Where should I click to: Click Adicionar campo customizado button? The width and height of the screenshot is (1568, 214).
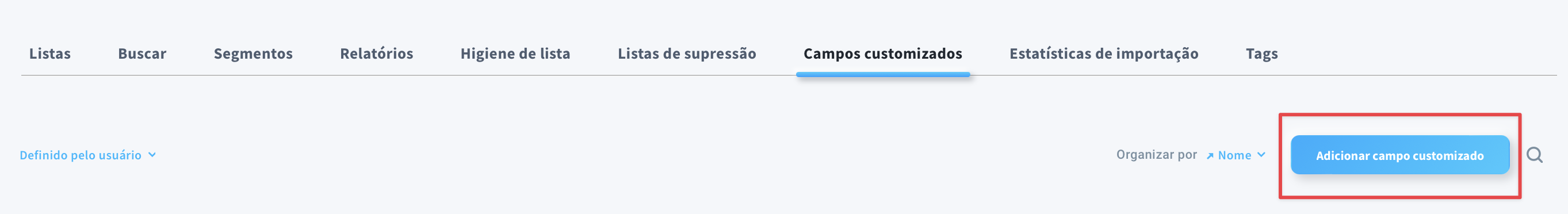click(1399, 155)
